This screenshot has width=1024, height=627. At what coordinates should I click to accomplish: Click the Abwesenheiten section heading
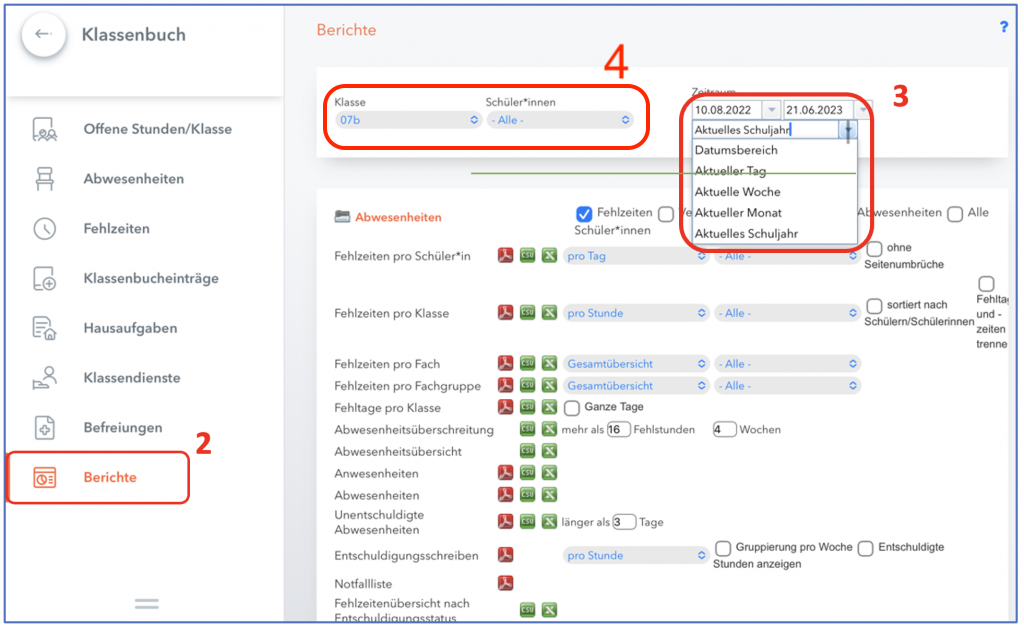[x=397, y=217]
